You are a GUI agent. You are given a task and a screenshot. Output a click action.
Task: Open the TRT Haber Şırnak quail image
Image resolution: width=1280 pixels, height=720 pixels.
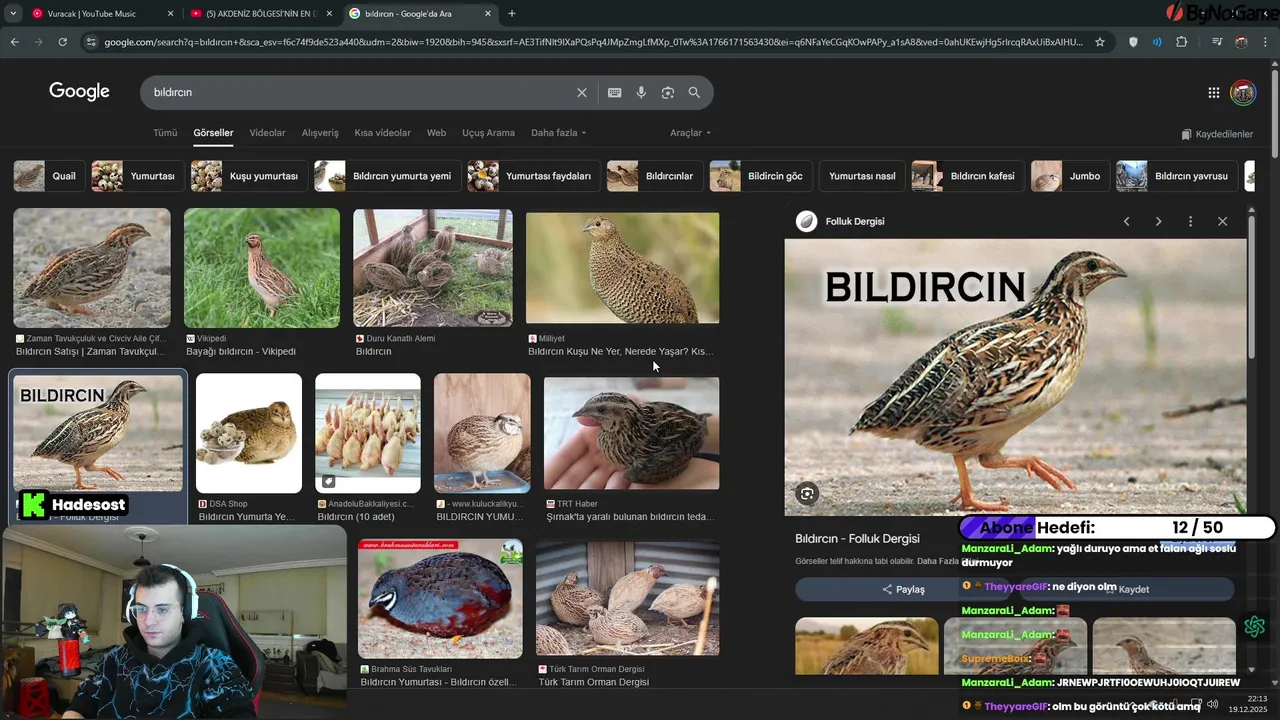(631, 433)
